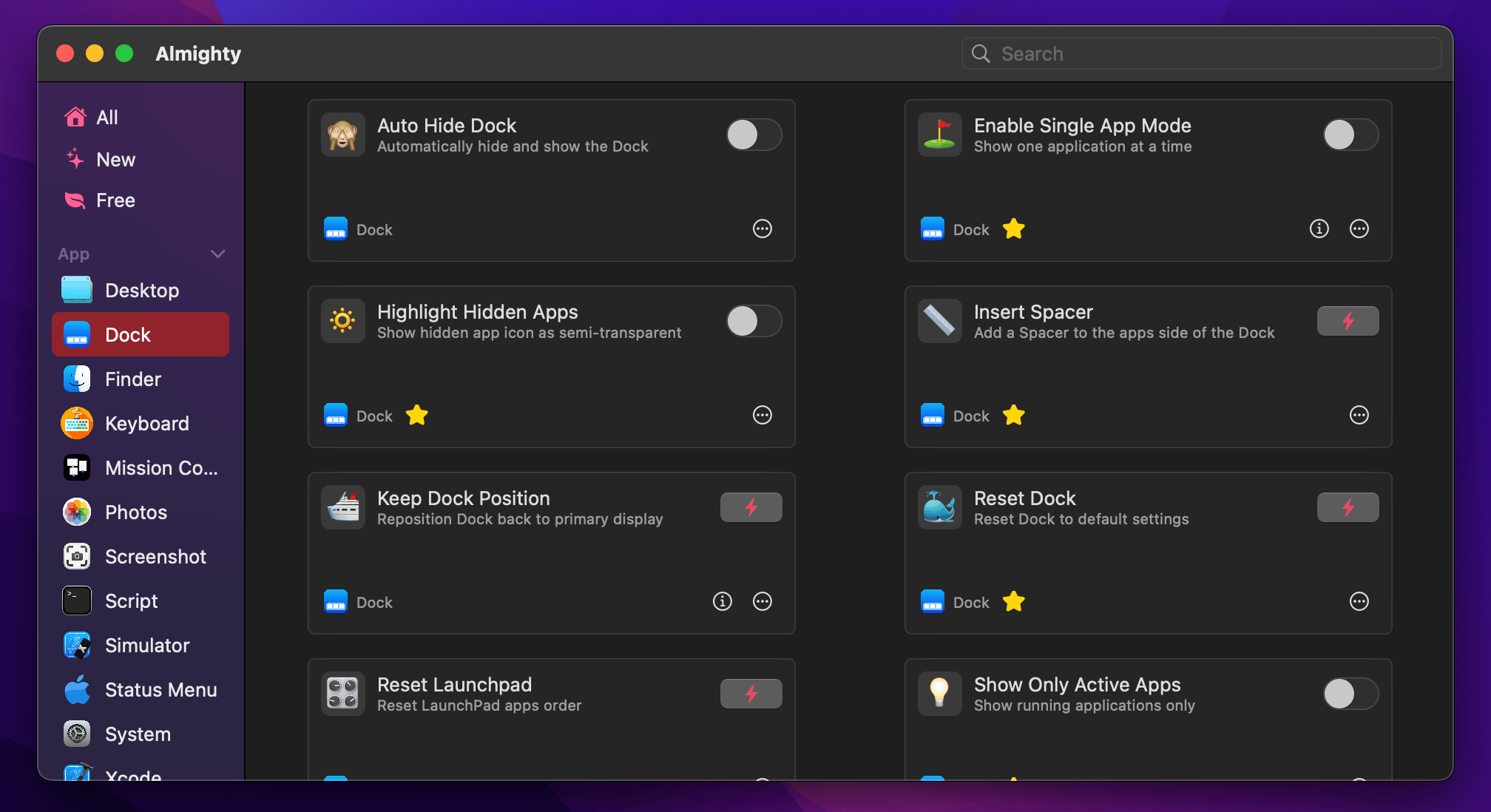Click favorite star on Insert Spacer card
The width and height of the screenshot is (1491, 812).
[1014, 415]
